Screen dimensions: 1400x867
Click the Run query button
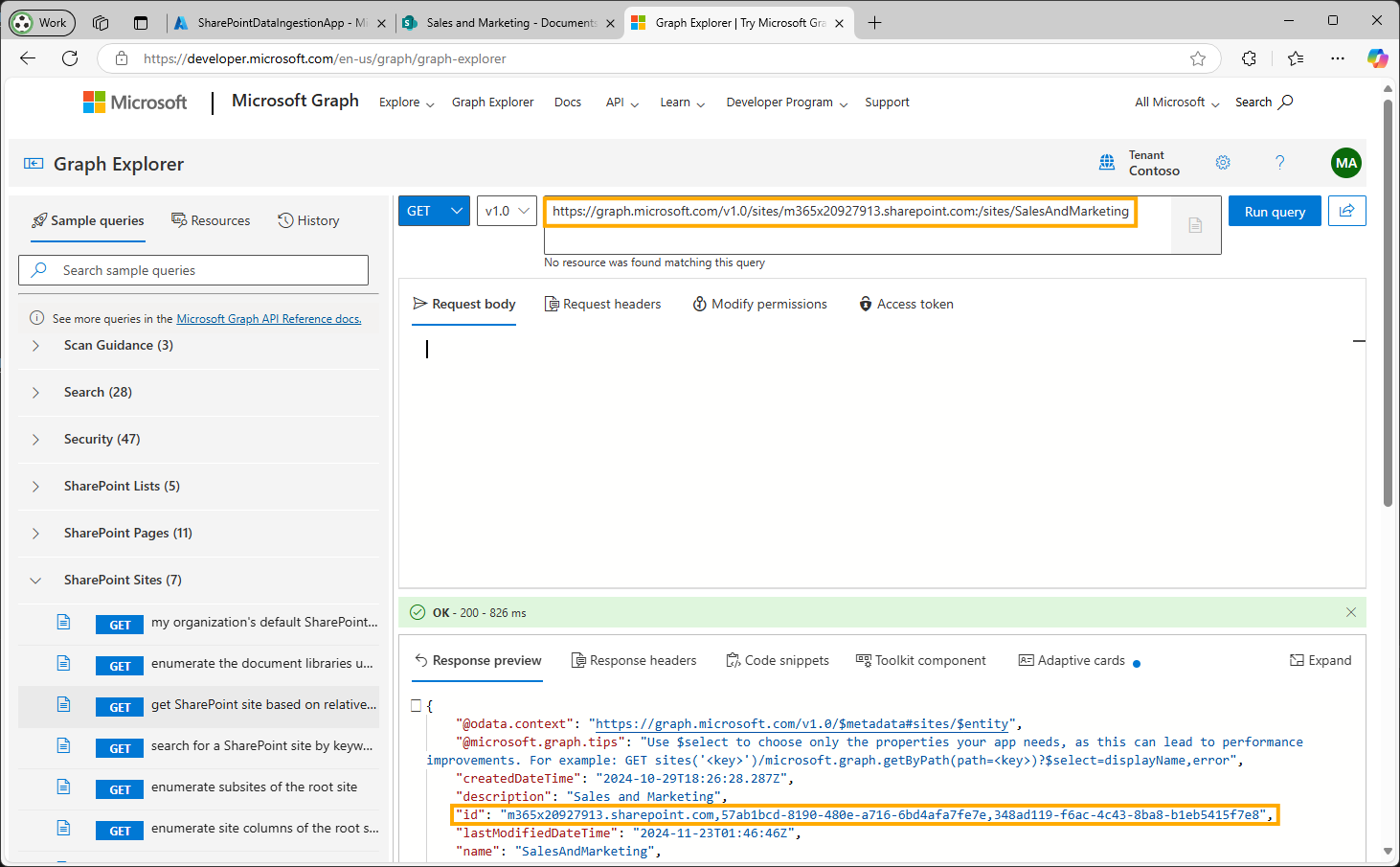point(1275,211)
